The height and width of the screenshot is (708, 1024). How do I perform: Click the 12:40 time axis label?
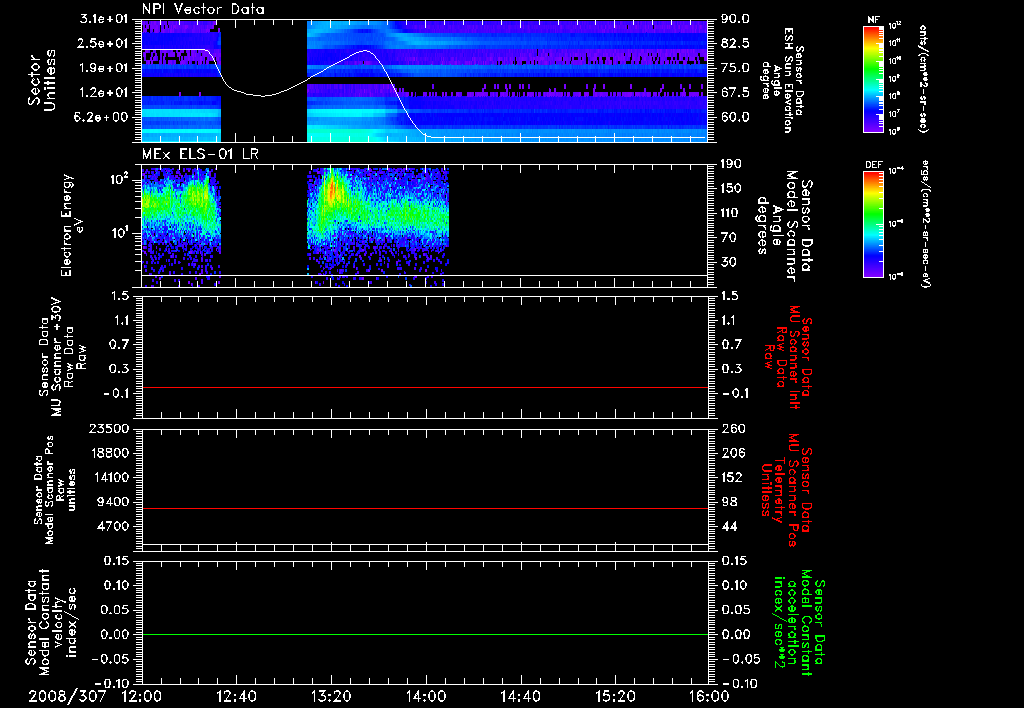236,696
